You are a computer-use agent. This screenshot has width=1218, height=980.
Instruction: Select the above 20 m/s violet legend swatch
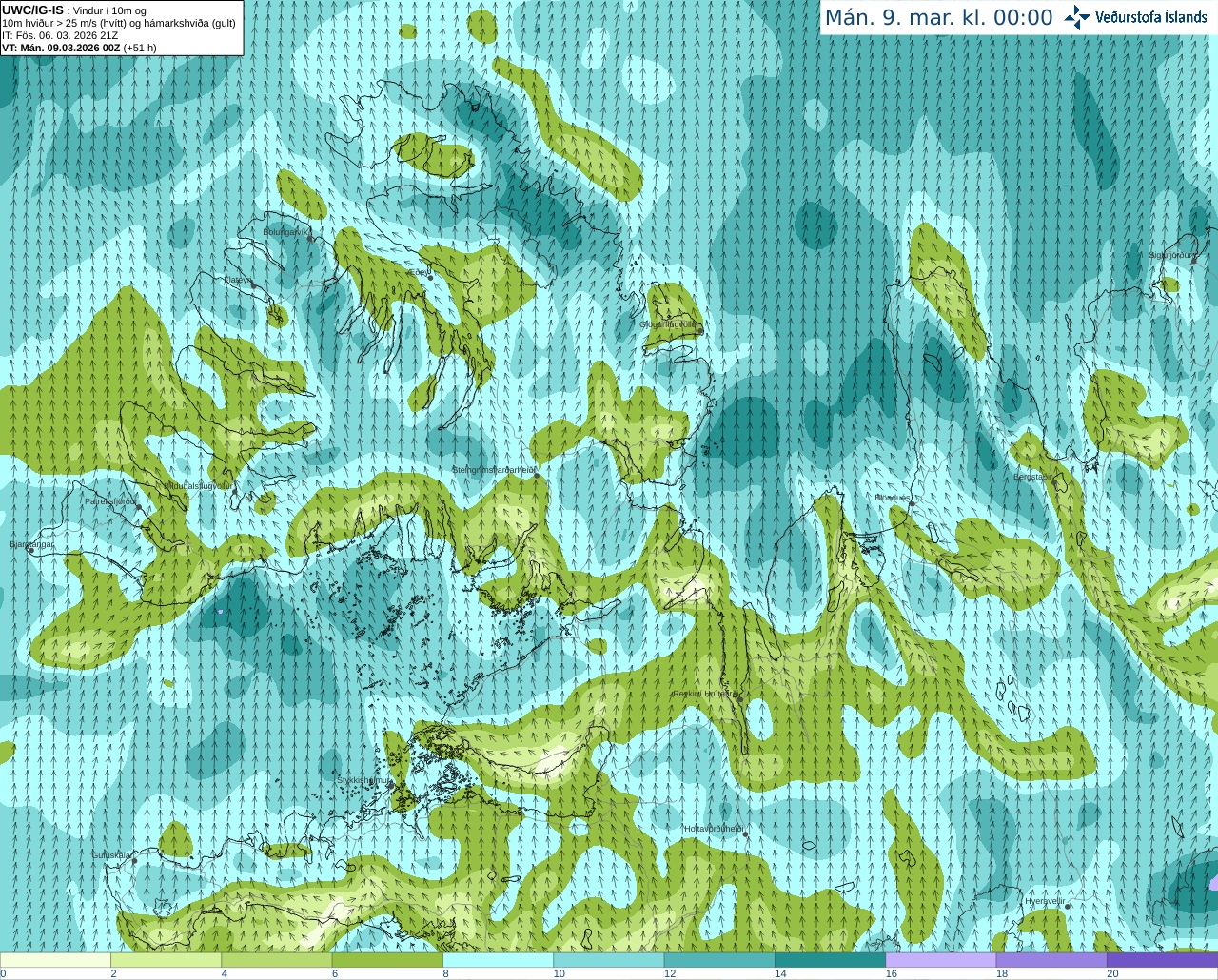pyautogui.click(x=1162, y=960)
